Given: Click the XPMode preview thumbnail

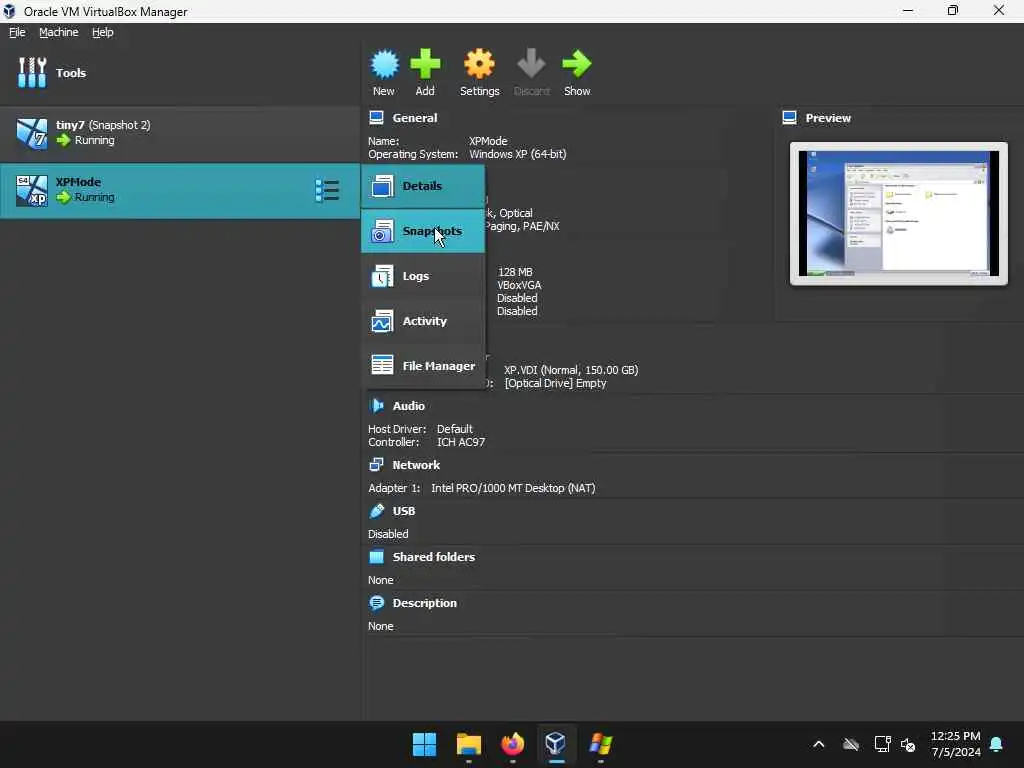Looking at the screenshot, I should tap(899, 214).
